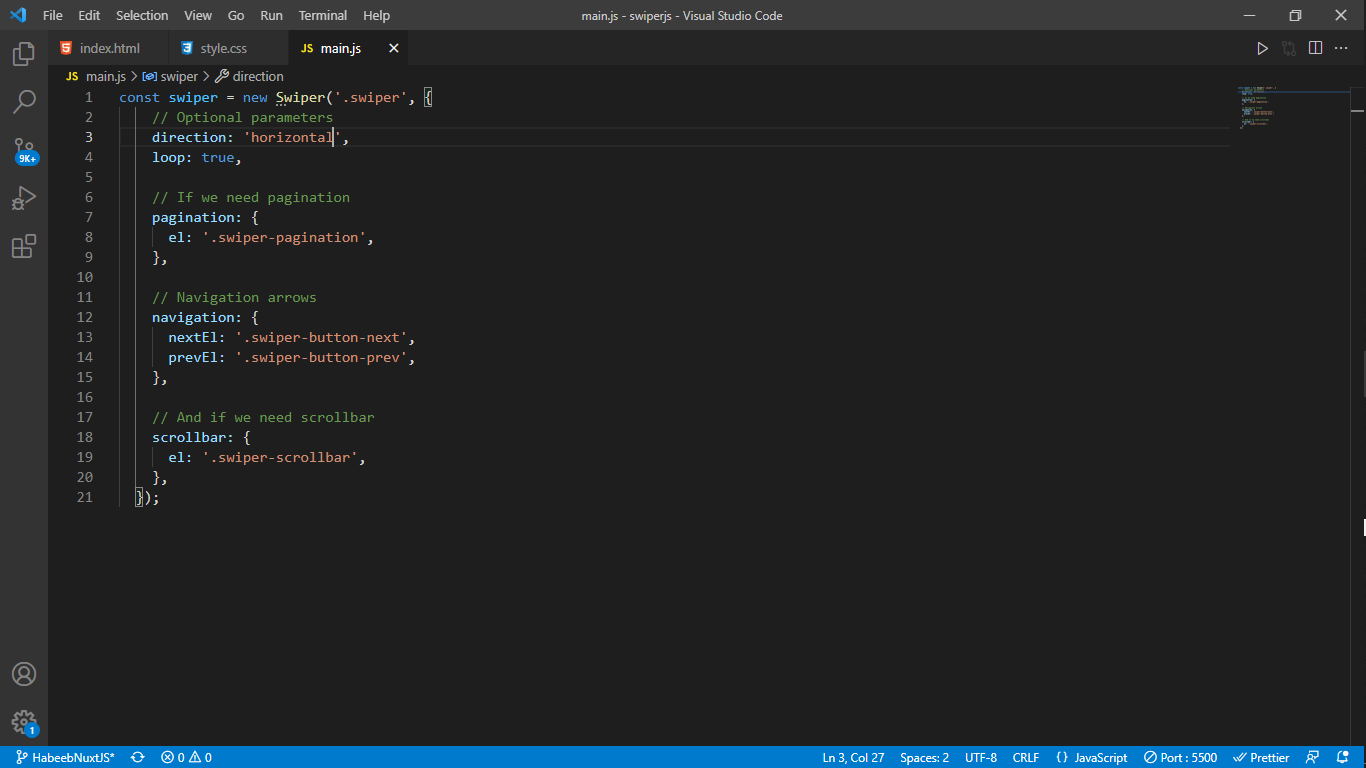Image resolution: width=1366 pixels, height=768 pixels.
Task: Click the Prettier status bar item
Action: click(x=1261, y=758)
